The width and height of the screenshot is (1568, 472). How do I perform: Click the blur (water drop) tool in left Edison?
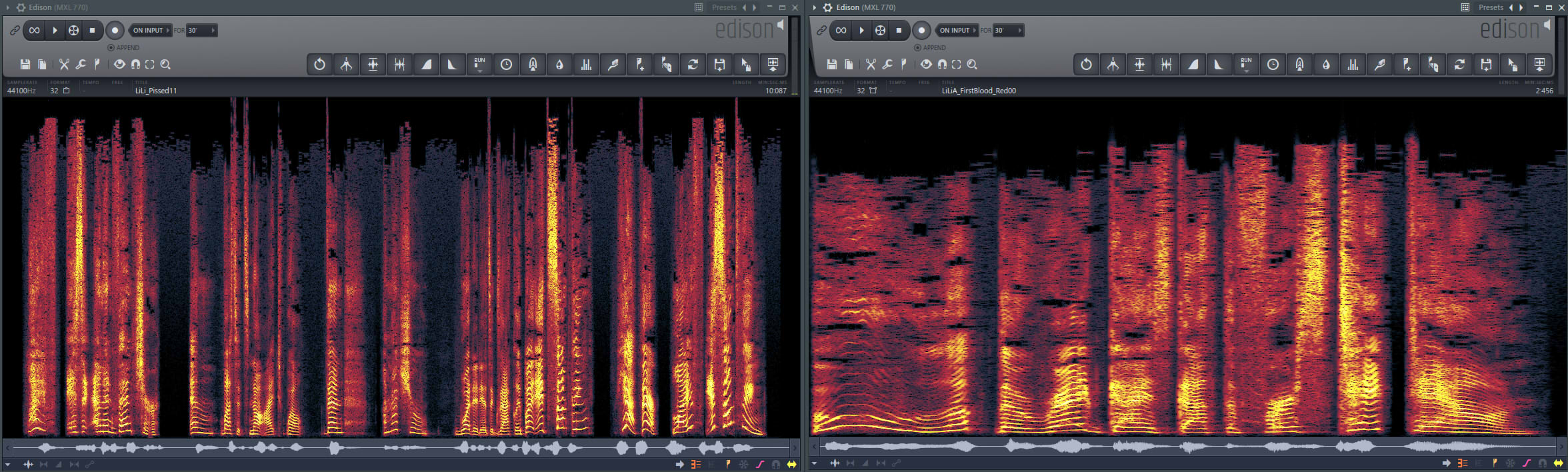pyautogui.click(x=559, y=65)
